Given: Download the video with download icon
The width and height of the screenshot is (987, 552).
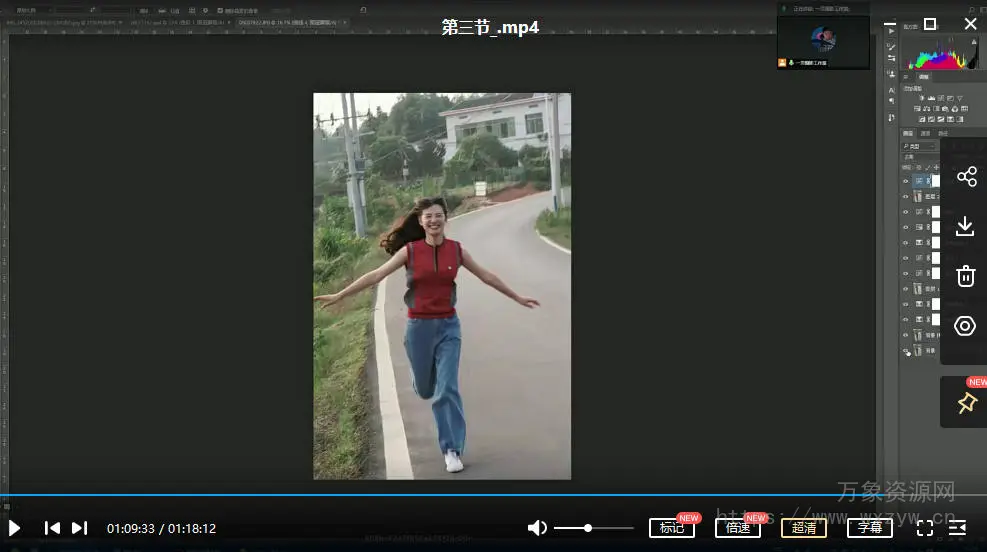Looking at the screenshot, I should [x=965, y=226].
